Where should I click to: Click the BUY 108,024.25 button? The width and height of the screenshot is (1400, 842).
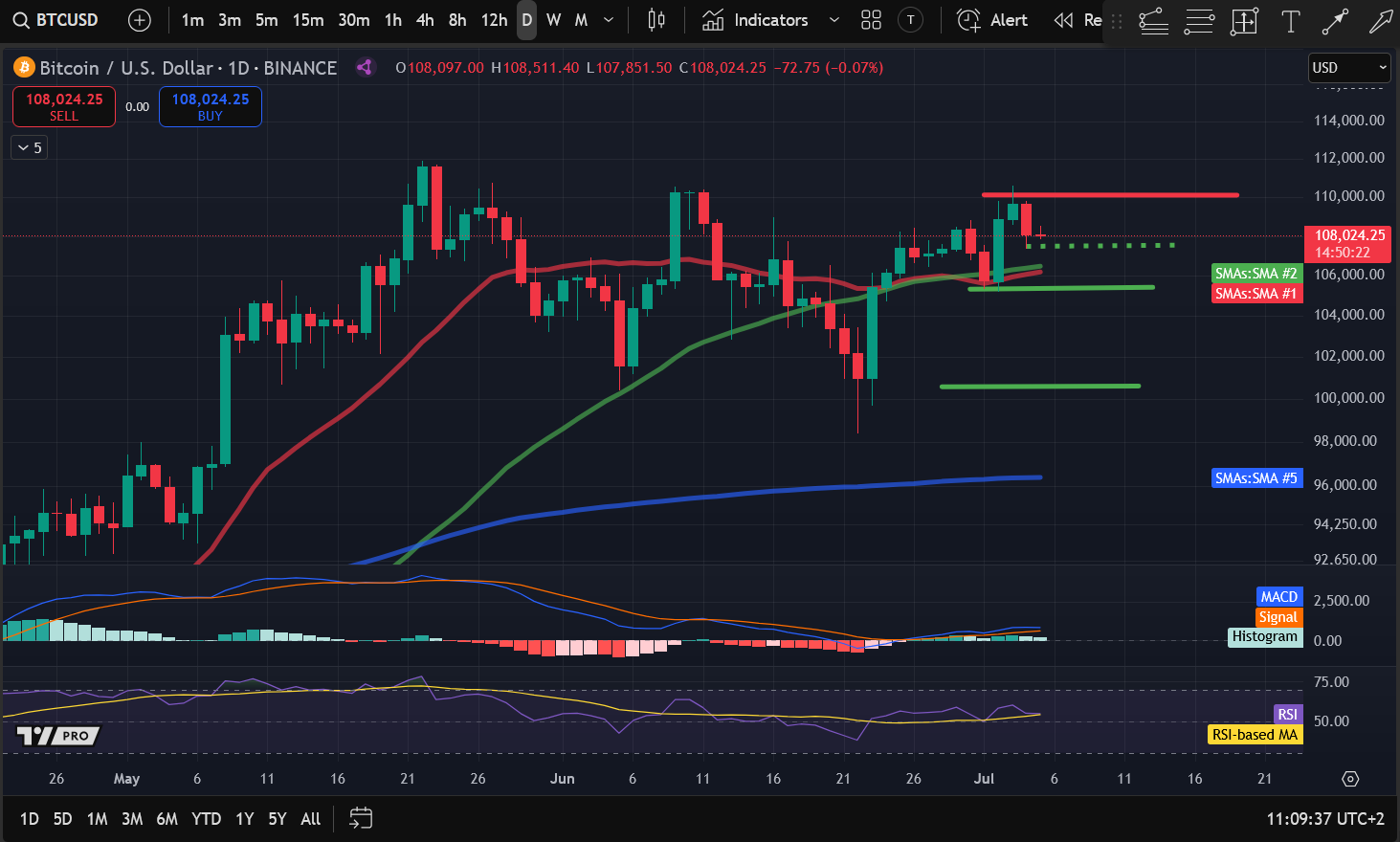click(211, 106)
